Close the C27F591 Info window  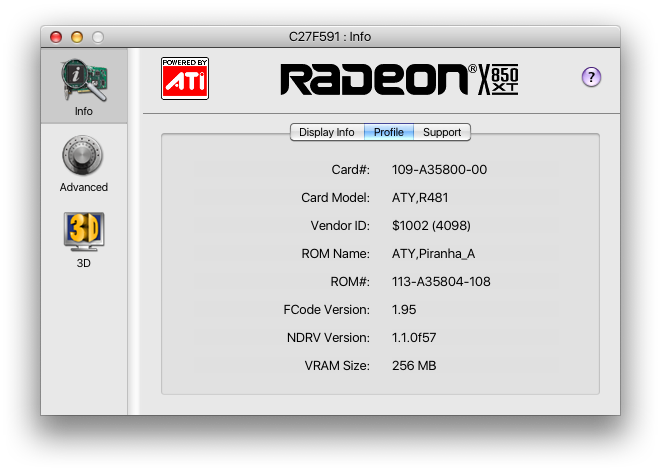coord(56,37)
